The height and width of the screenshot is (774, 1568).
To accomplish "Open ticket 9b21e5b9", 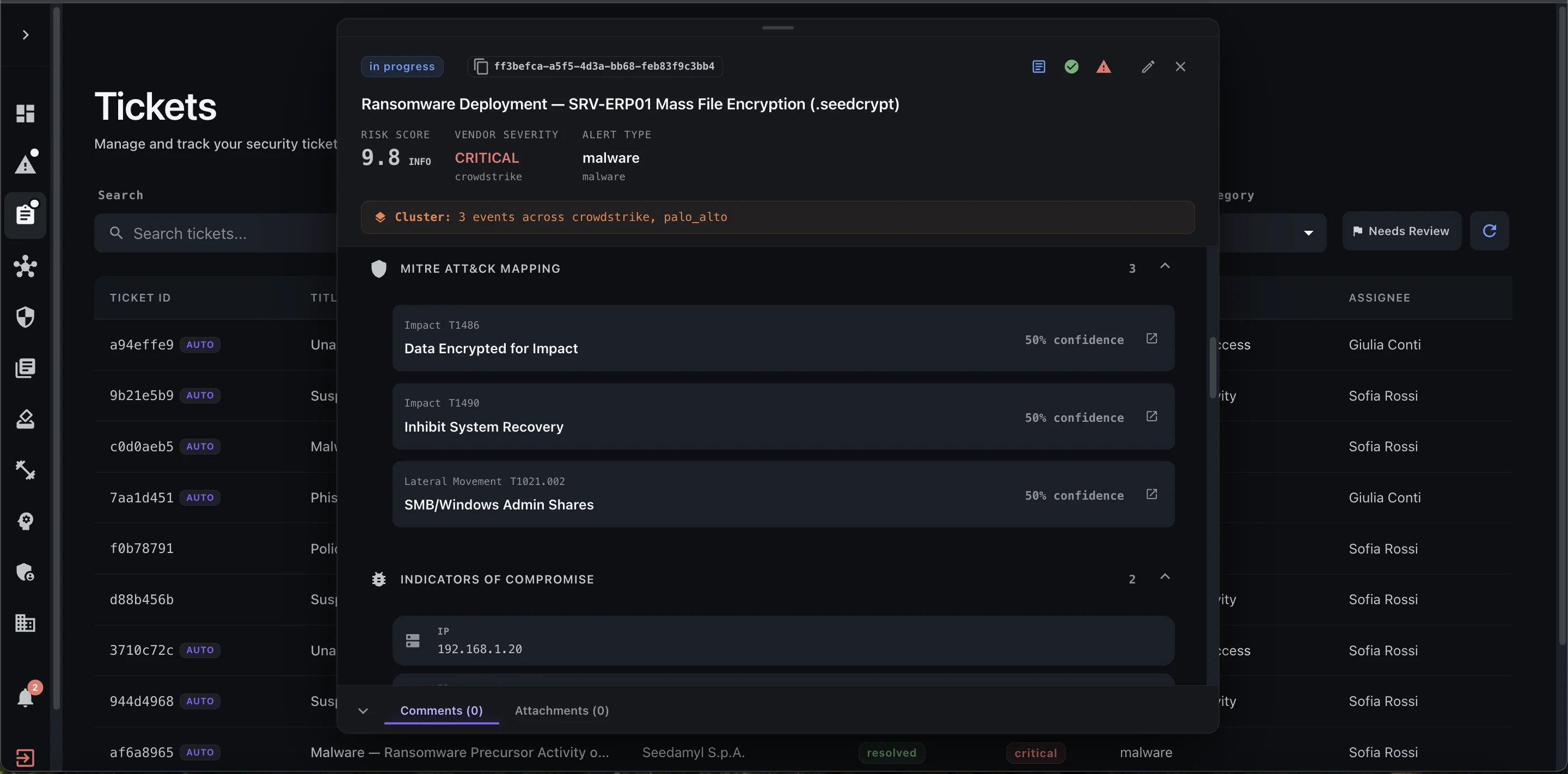I will click(x=142, y=396).
